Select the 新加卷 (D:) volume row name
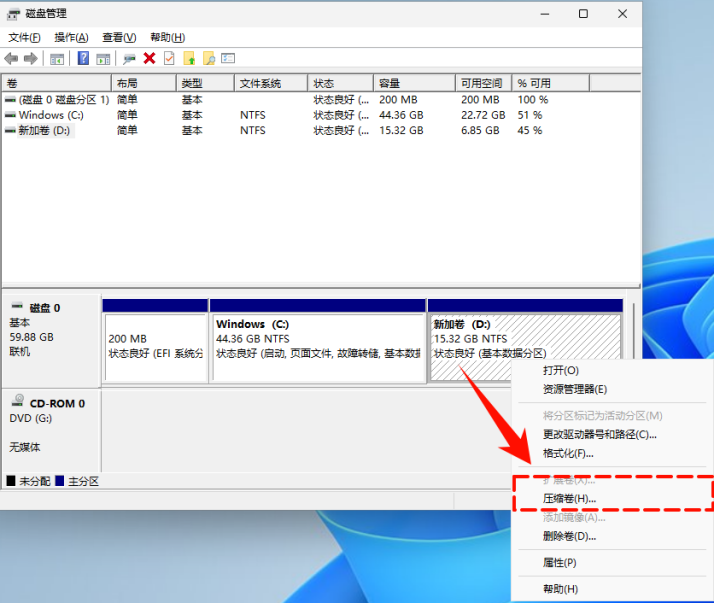 coord(44,131)
